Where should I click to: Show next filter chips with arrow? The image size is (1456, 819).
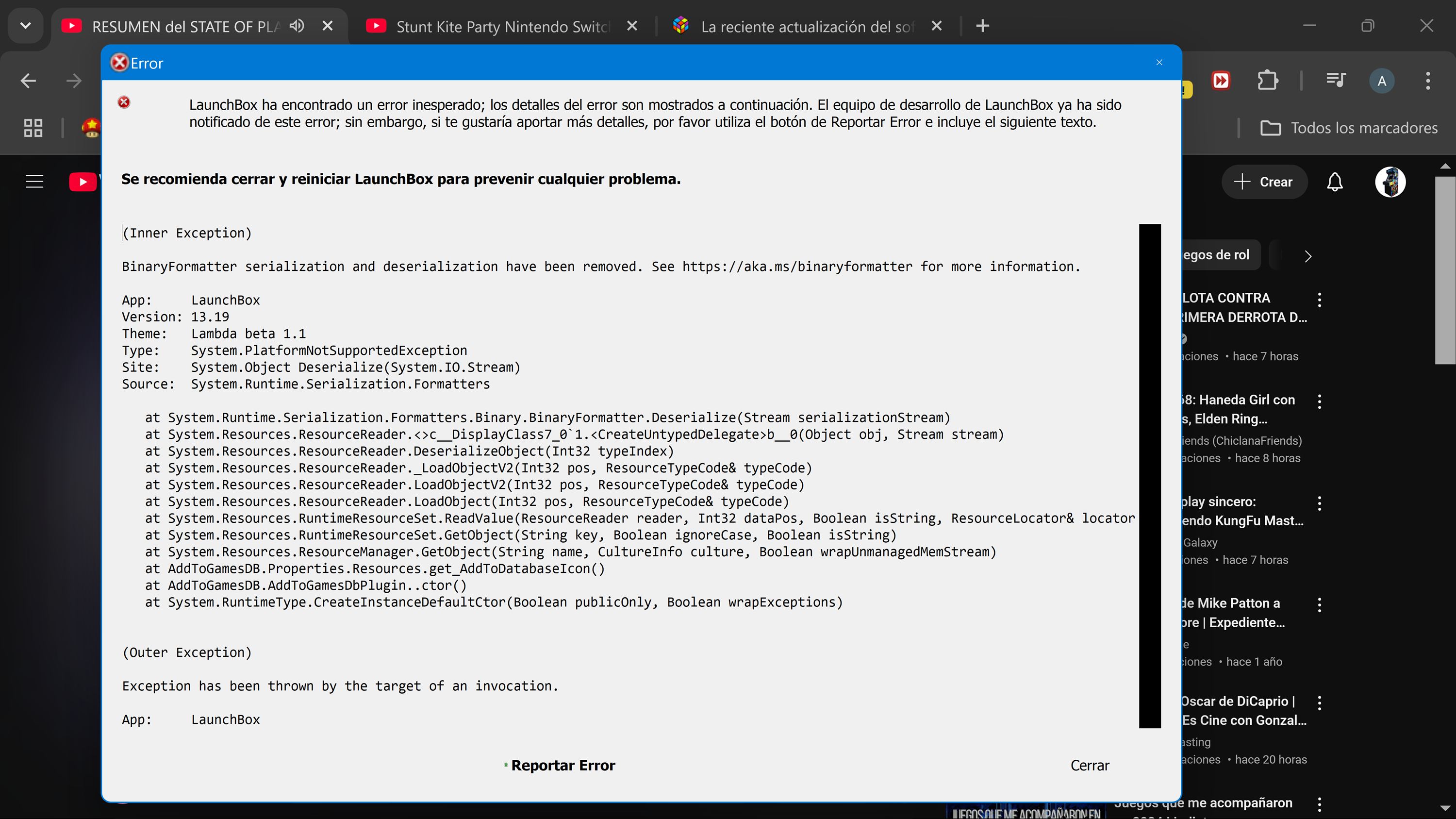click(x=1307, y=256)
